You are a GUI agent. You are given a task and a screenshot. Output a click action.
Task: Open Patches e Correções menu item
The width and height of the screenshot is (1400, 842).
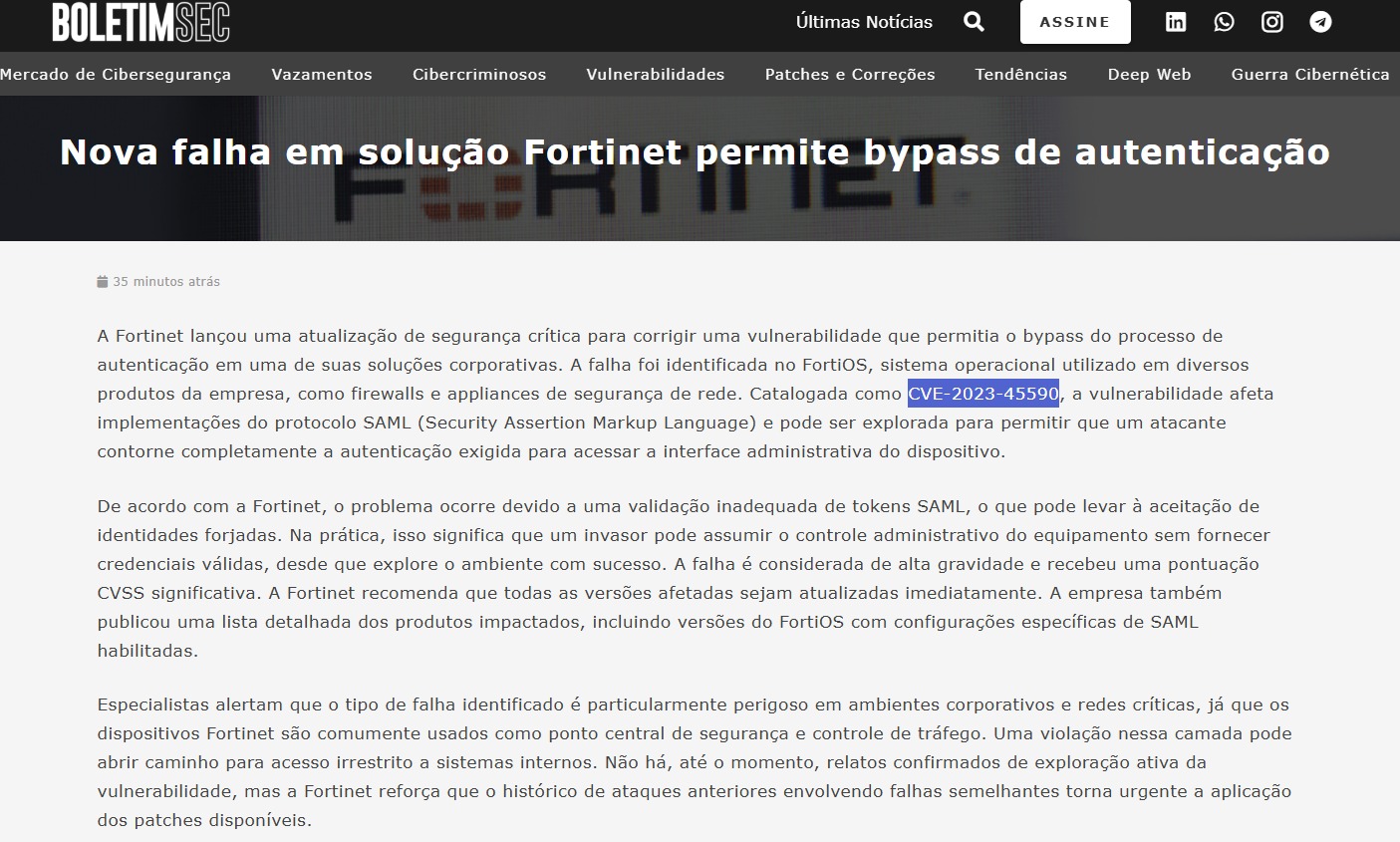point(850,75)
